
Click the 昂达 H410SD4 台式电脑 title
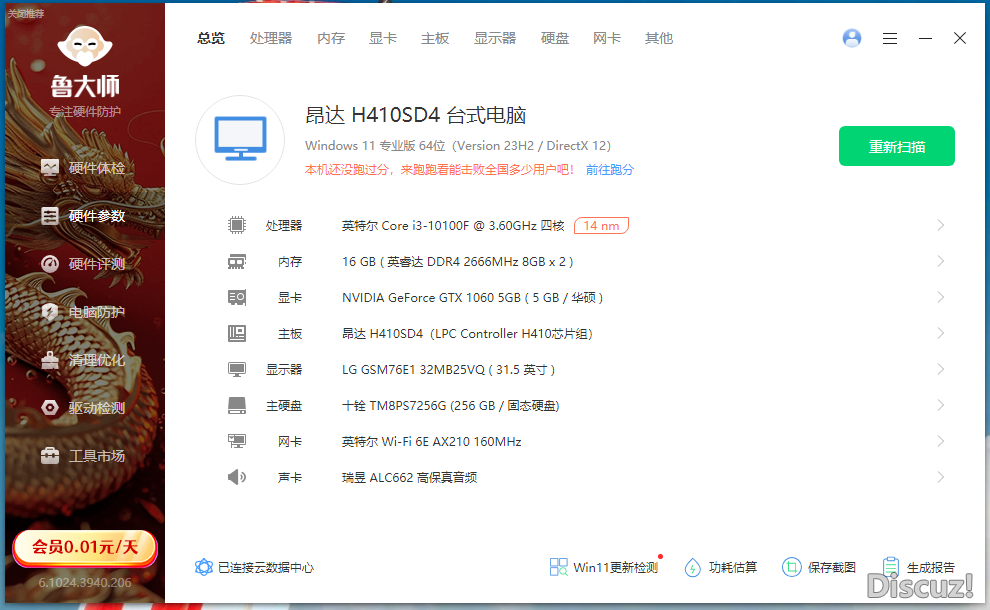(x=415, y=115)
